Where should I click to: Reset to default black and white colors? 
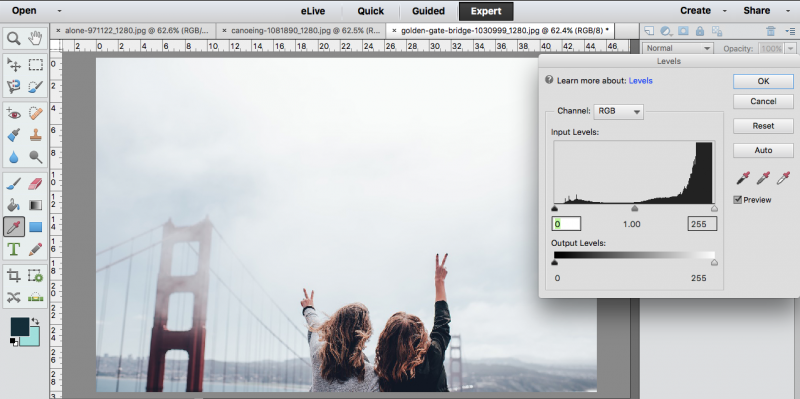[x=14, y=342]
